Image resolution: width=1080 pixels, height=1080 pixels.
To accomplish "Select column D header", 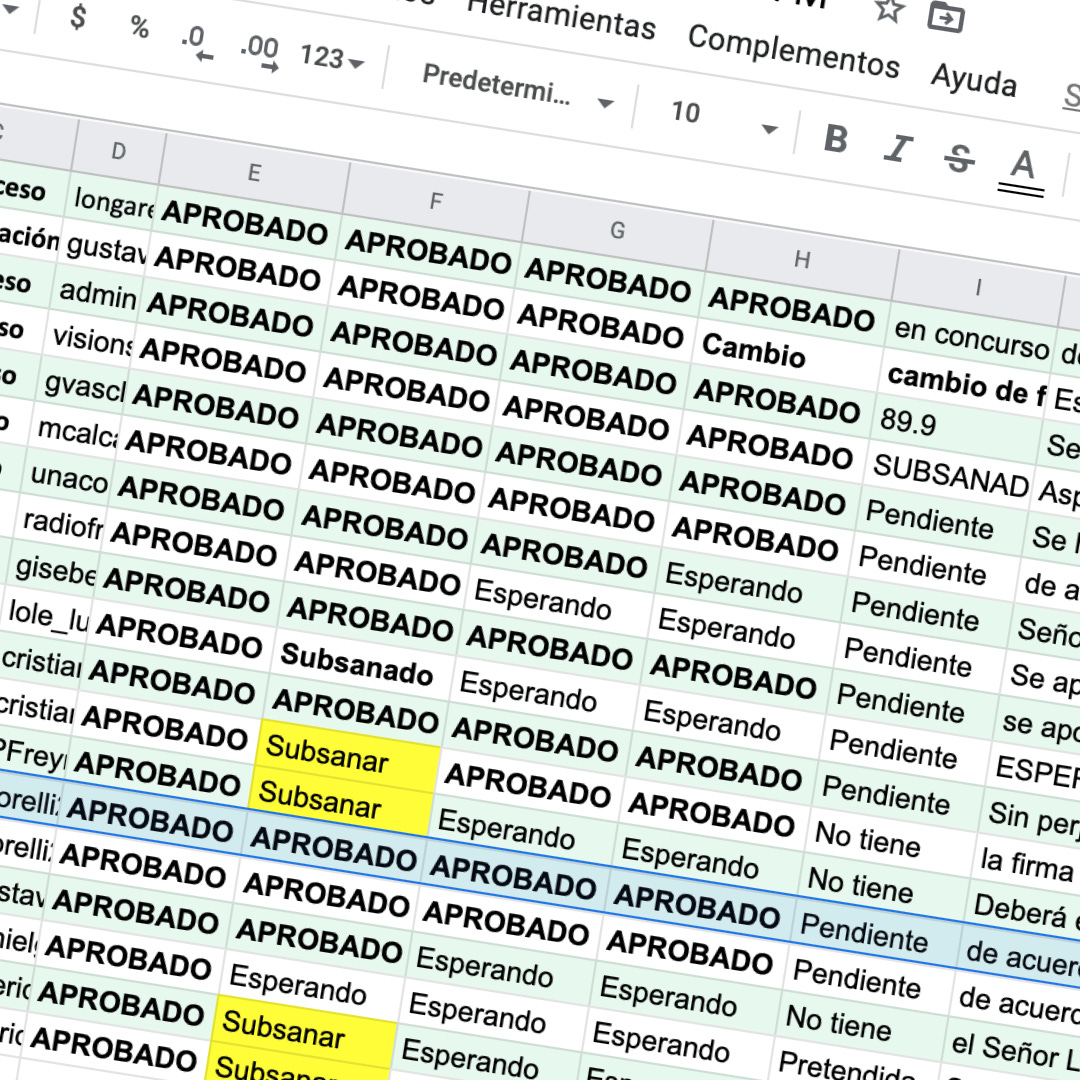I will [x=118, y=150].
